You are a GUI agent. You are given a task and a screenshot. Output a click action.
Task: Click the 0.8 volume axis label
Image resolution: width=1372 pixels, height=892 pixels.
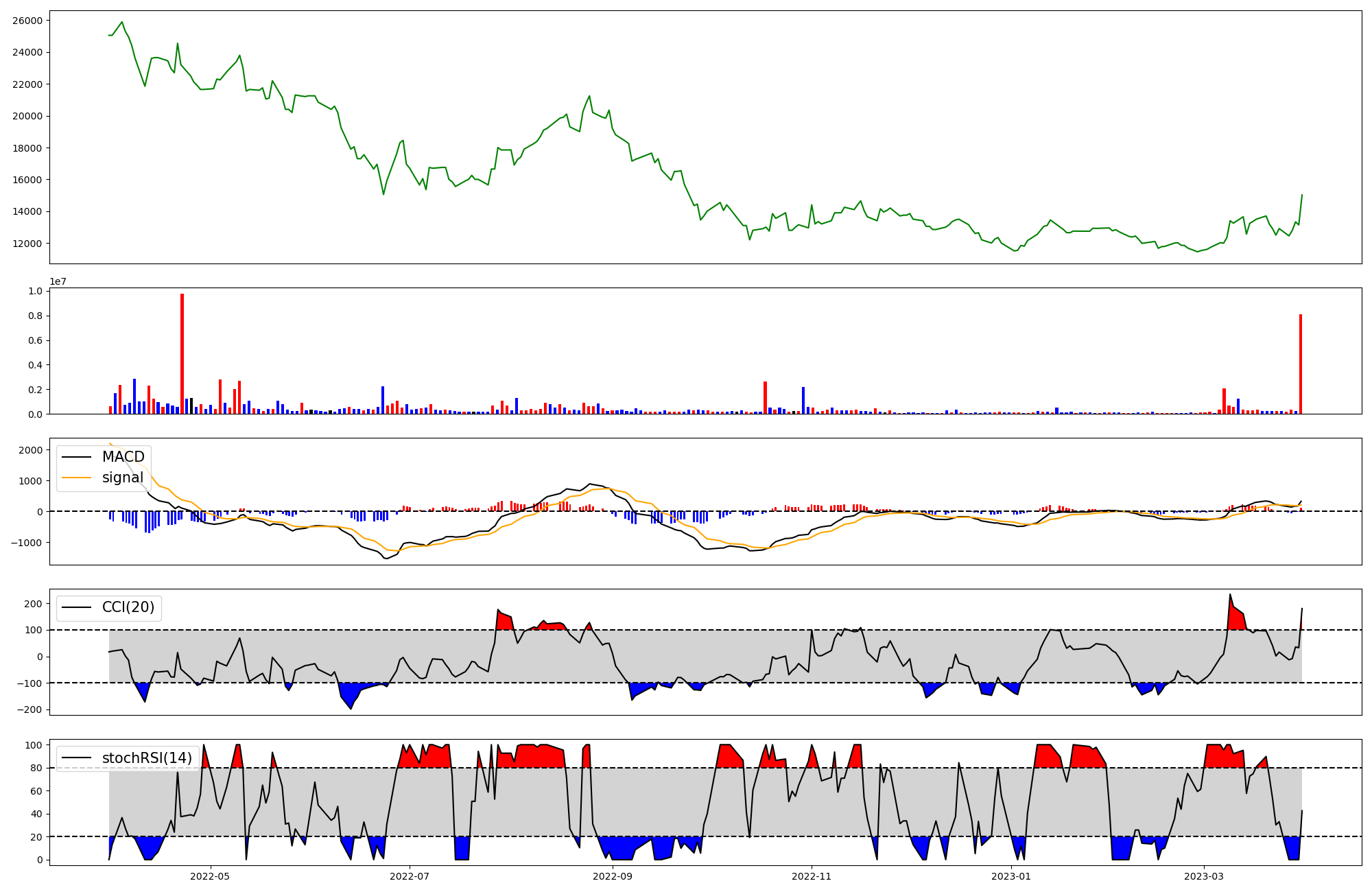[35, 316]
